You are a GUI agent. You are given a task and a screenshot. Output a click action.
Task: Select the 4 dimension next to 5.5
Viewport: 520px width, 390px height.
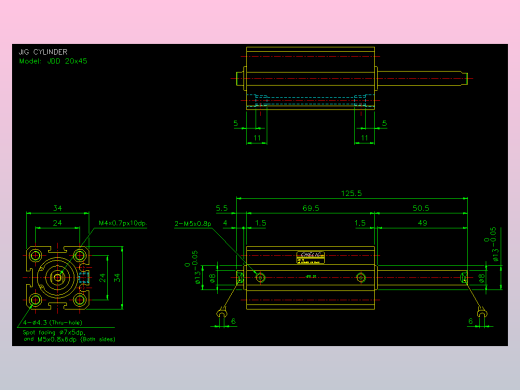pyautogui.click(x=225, y=223)
